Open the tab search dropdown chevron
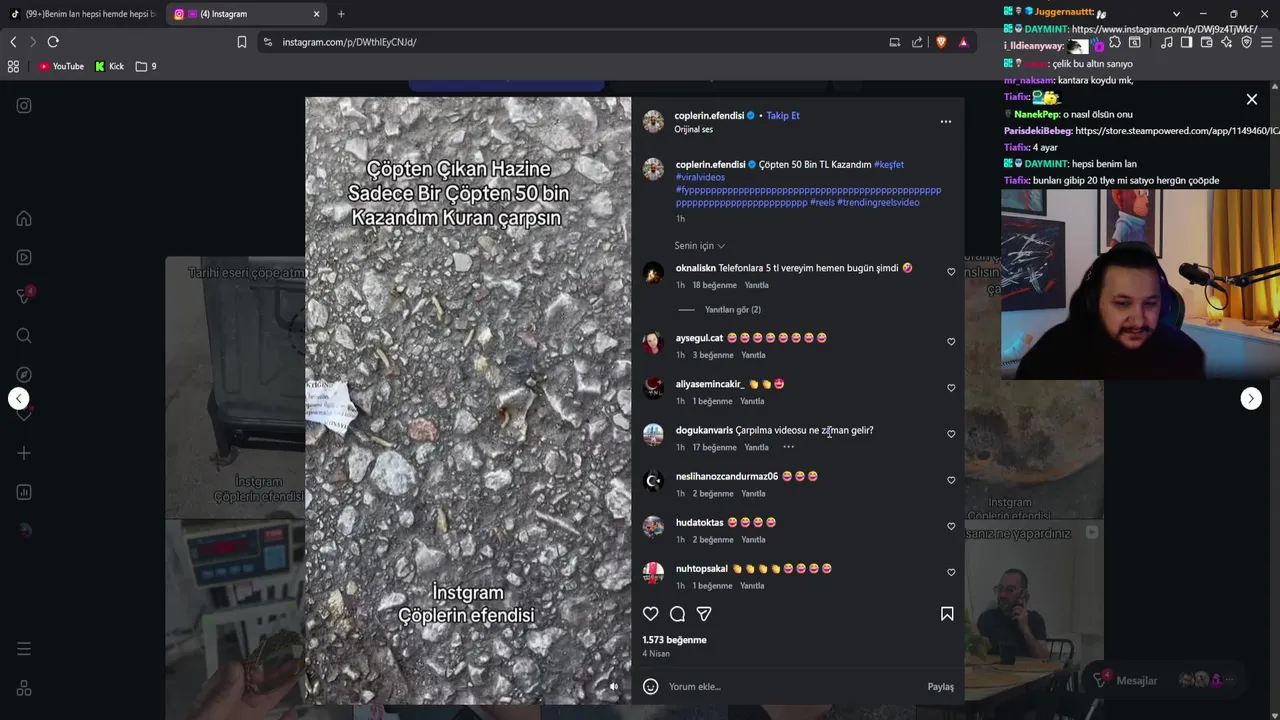The height and width of the screenshot is (720, 1280). (1176, 14)
